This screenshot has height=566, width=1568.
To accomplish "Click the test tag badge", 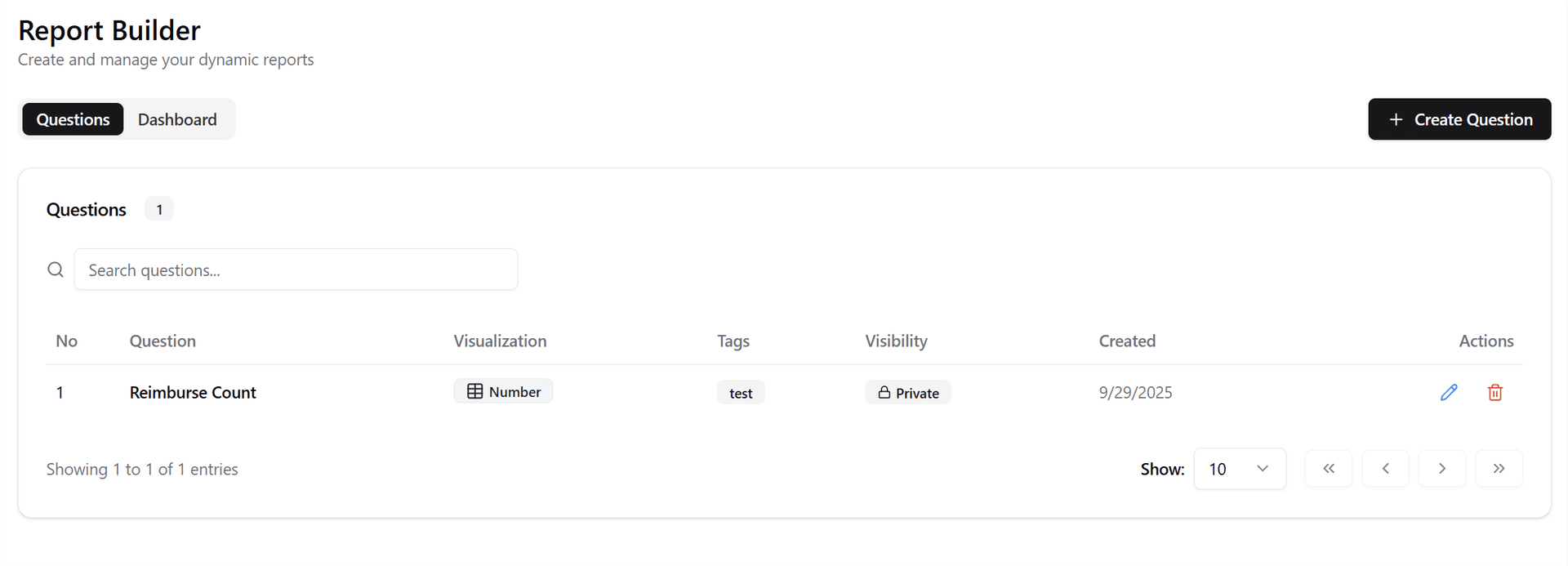I will coord(741,394).
